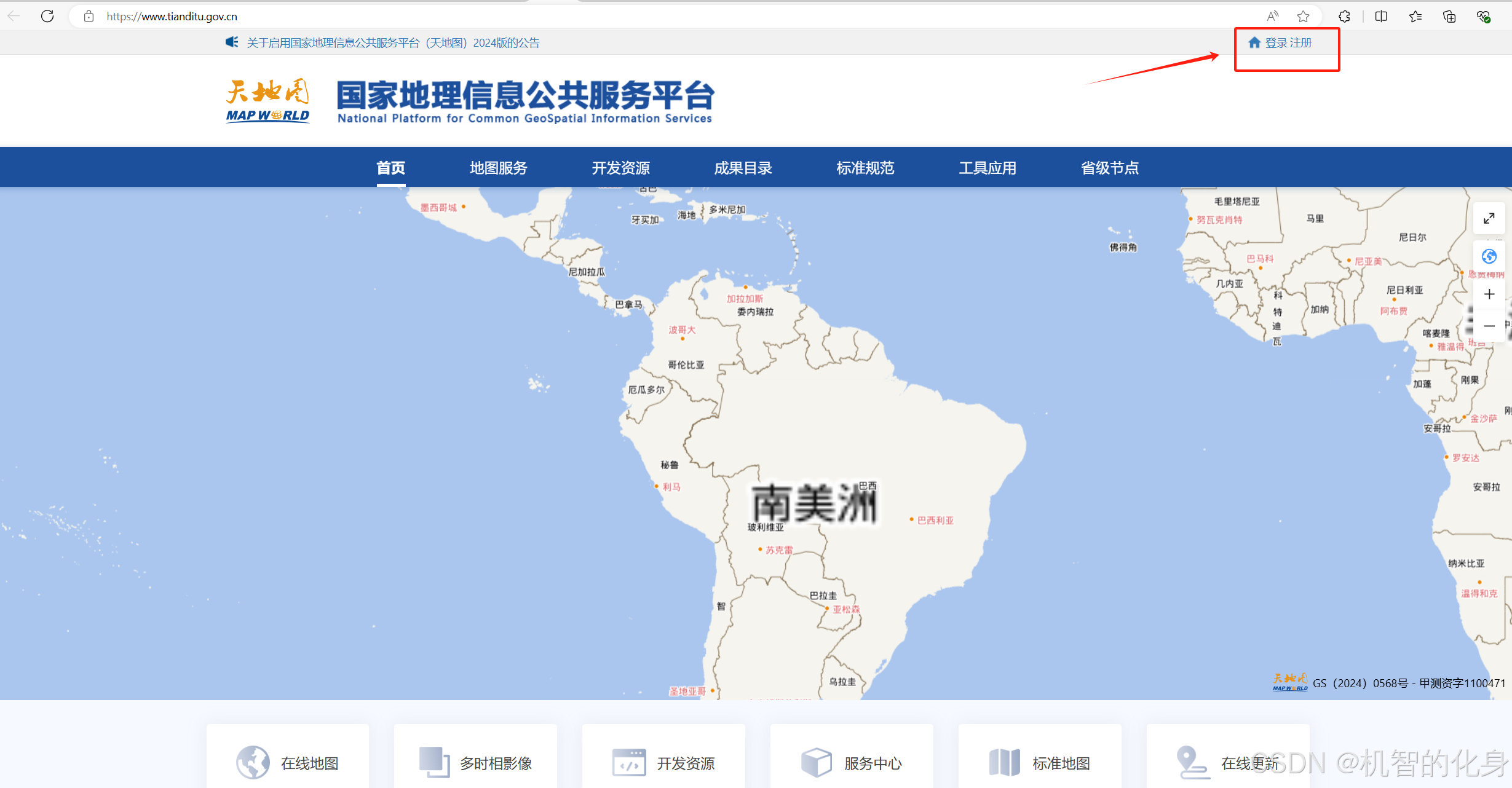Click the home icon beside 登录
The image size is (1512, 788).
(x=1254, y=42)
